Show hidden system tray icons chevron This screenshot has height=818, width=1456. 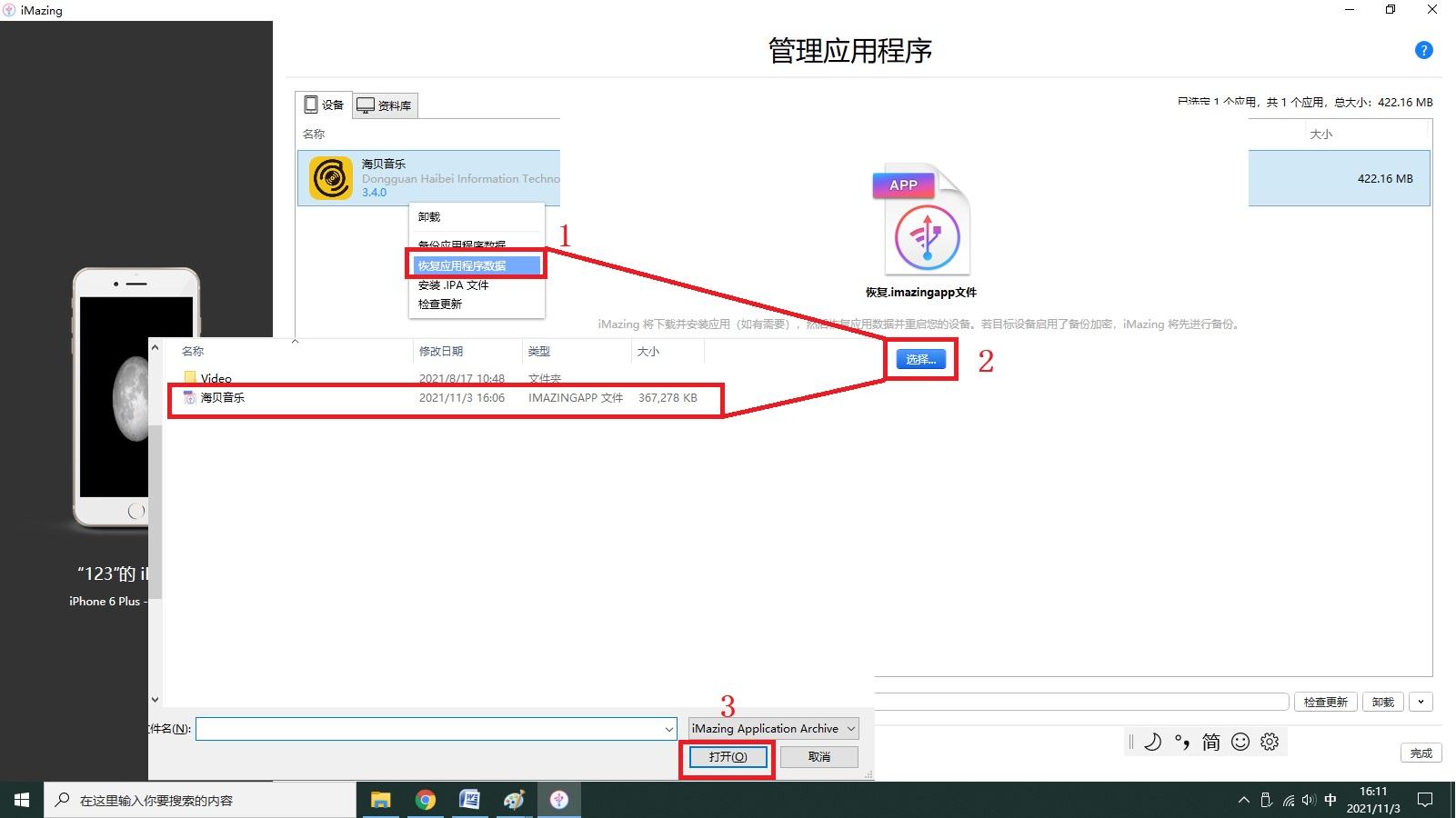tap(1243, 801)
